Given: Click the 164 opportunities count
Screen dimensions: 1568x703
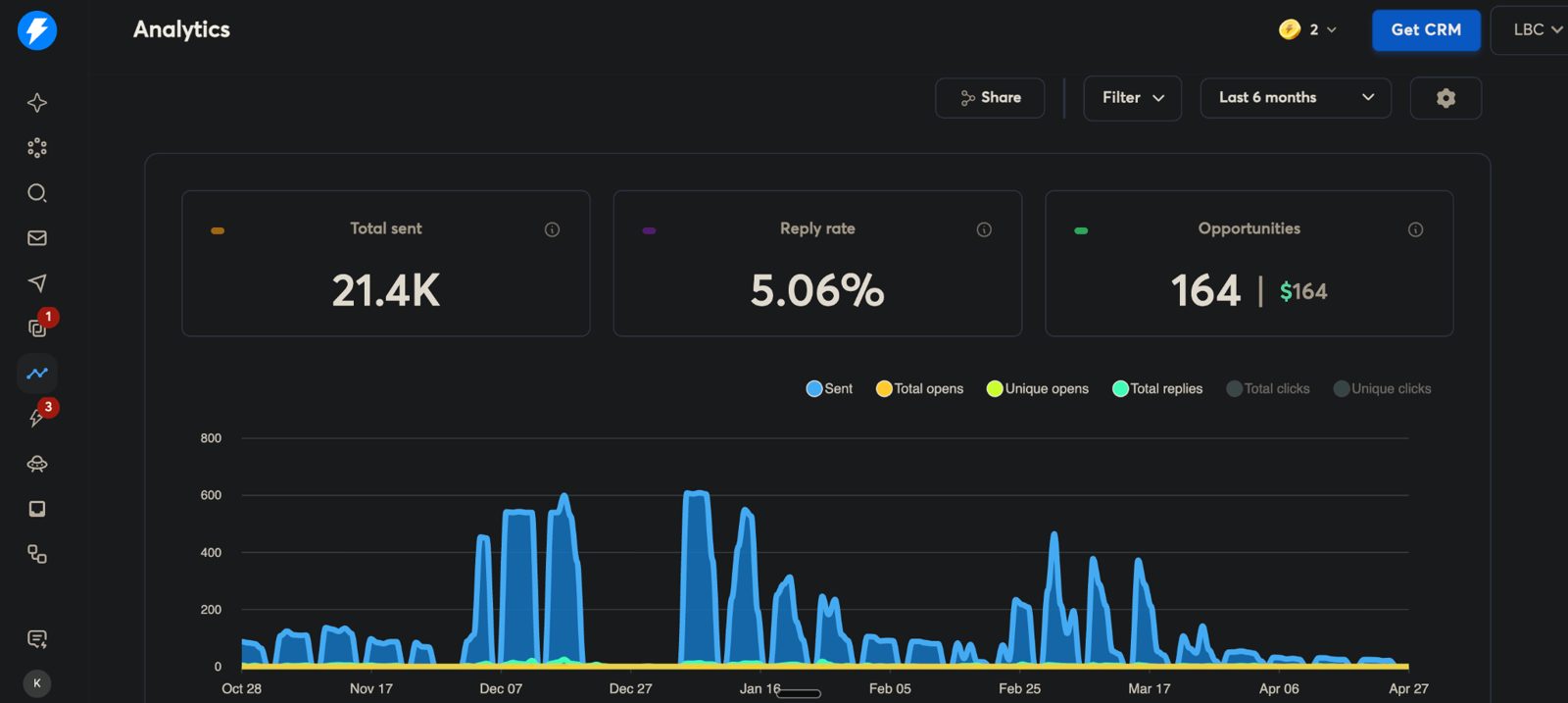Looking at the screenshot, I should click(x=1205, y=290).
